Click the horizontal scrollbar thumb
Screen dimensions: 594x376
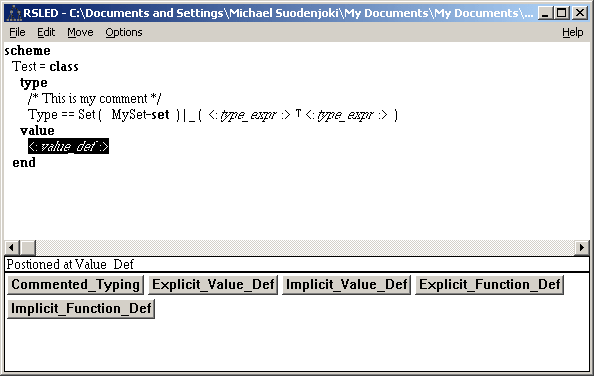pos(28,248)
